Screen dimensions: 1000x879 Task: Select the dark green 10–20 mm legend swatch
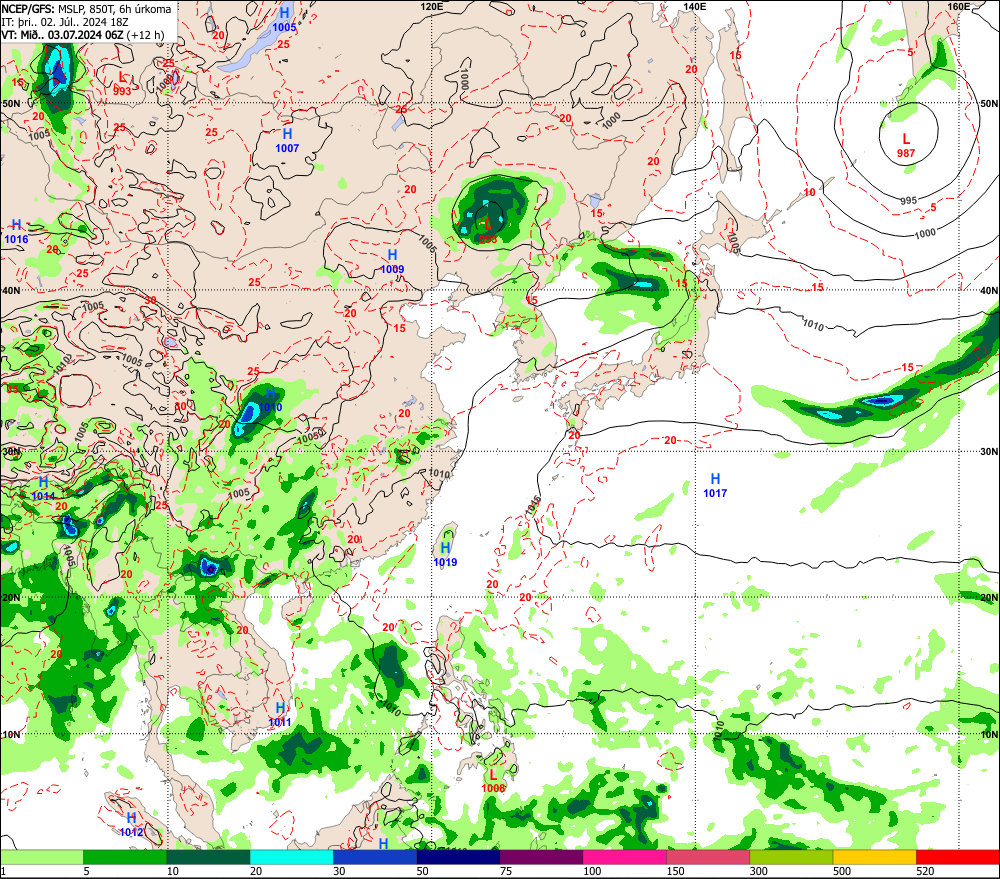pos(209,857)
